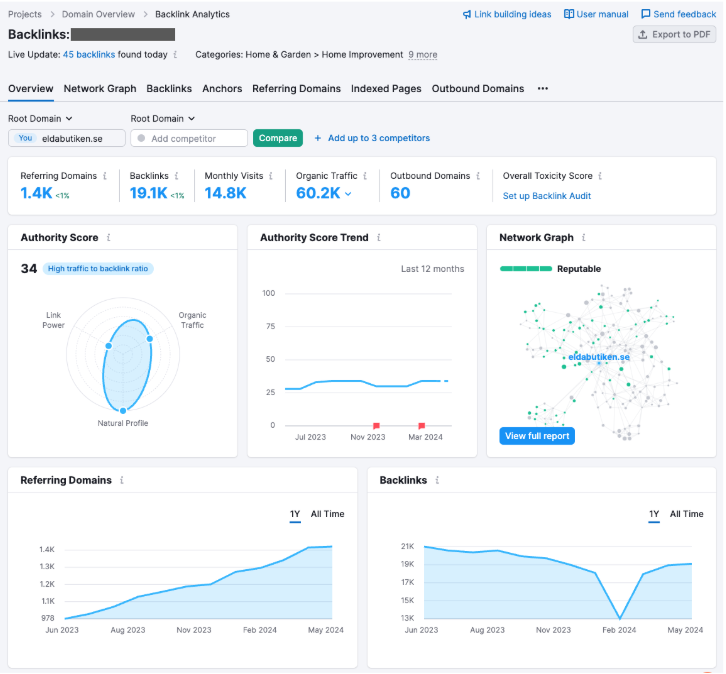This screenshot has width=726, height=674.
Task: Click the red flag marker near Nov 2023
Action: coord(376,425)
